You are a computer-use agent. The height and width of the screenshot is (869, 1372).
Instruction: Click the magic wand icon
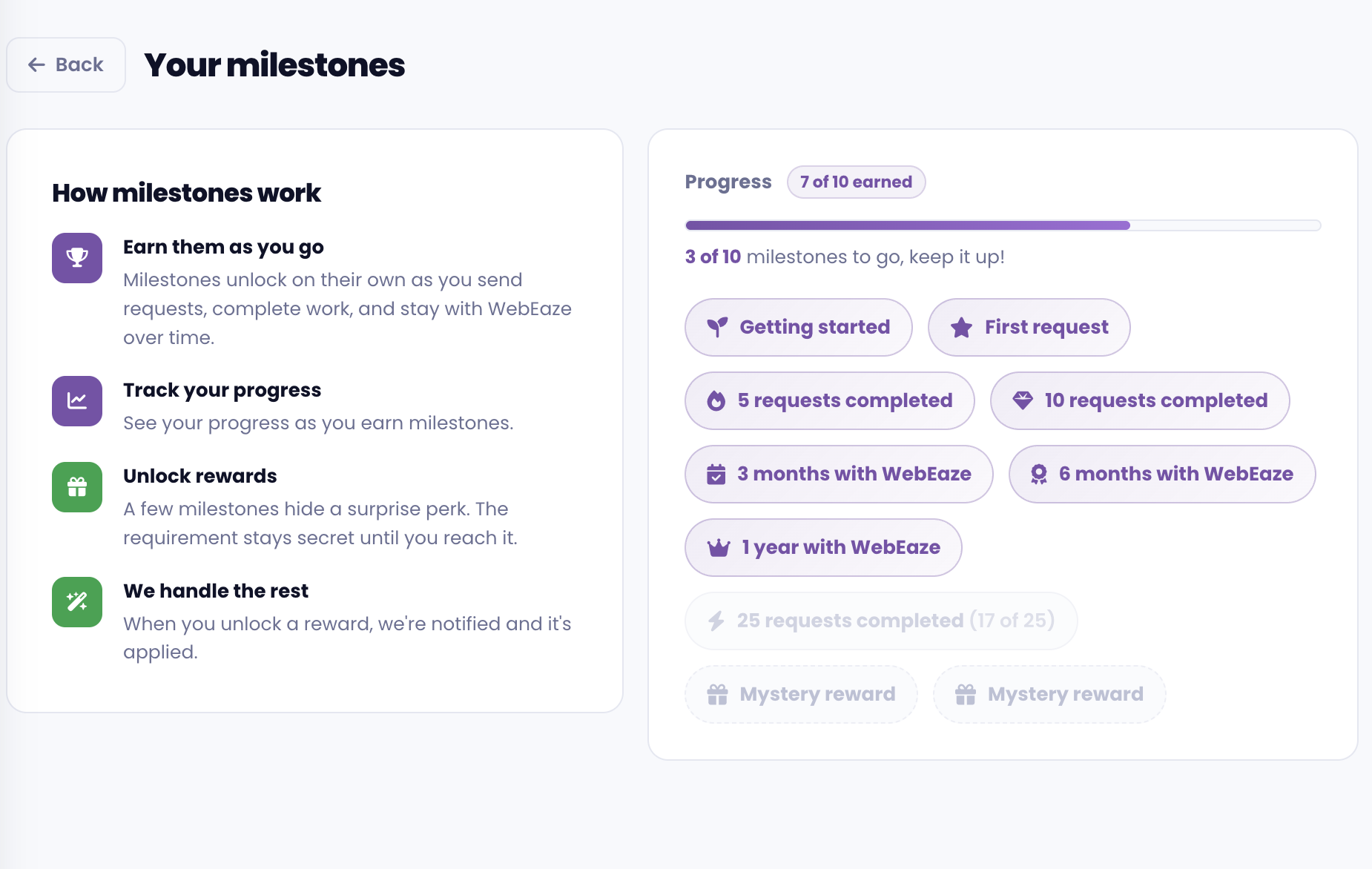(x=77, y=602)
